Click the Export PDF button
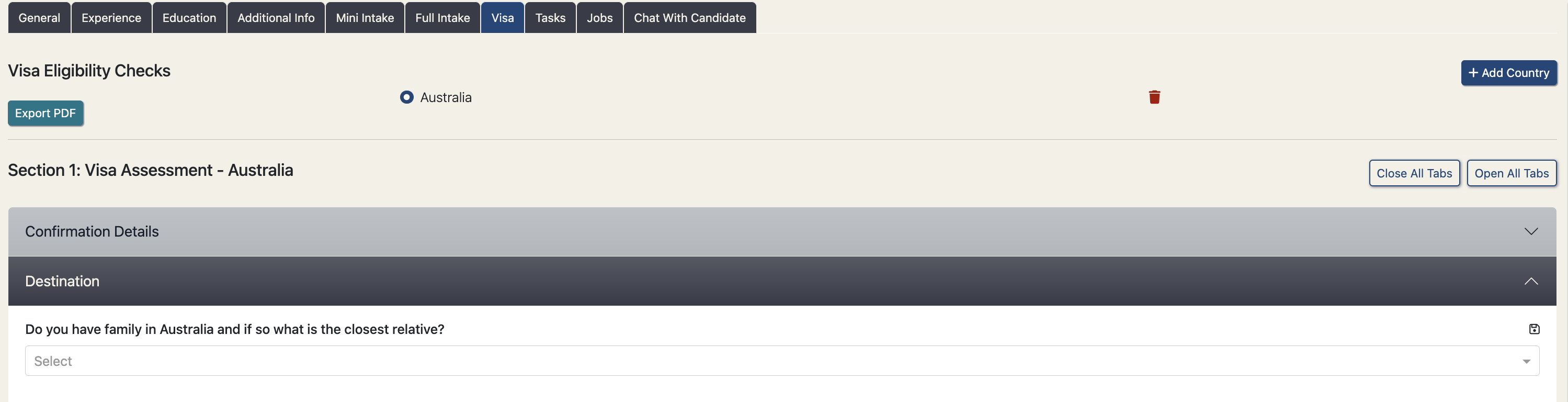The height and width of the screenshot is (402, 1568). (46, 113)
